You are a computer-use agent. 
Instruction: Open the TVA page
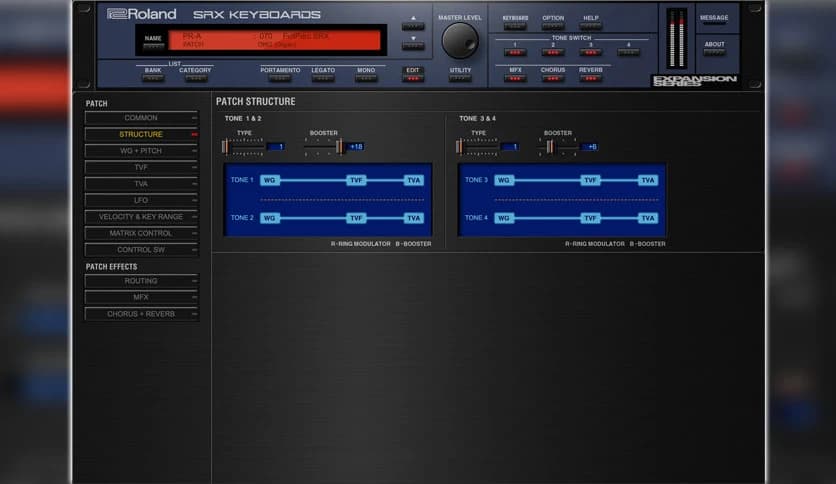(x=141, y=184)
